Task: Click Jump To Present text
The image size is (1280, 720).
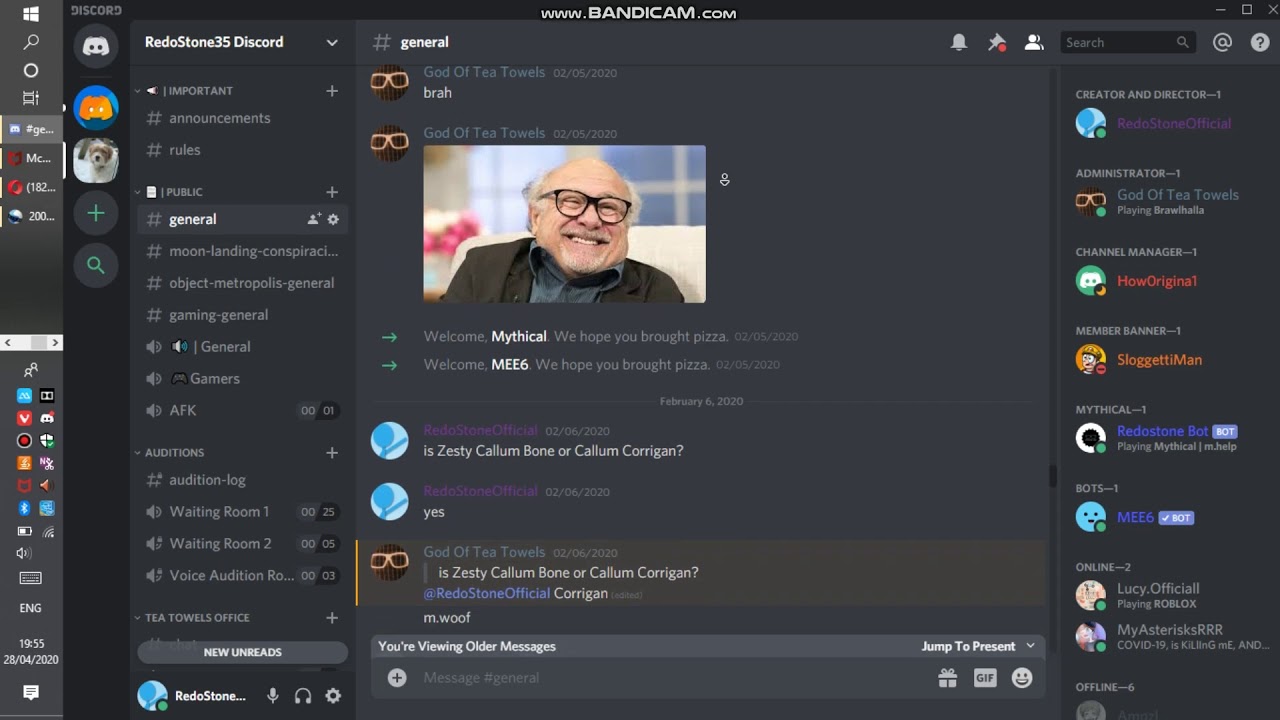Action: (x=968, y=646)
